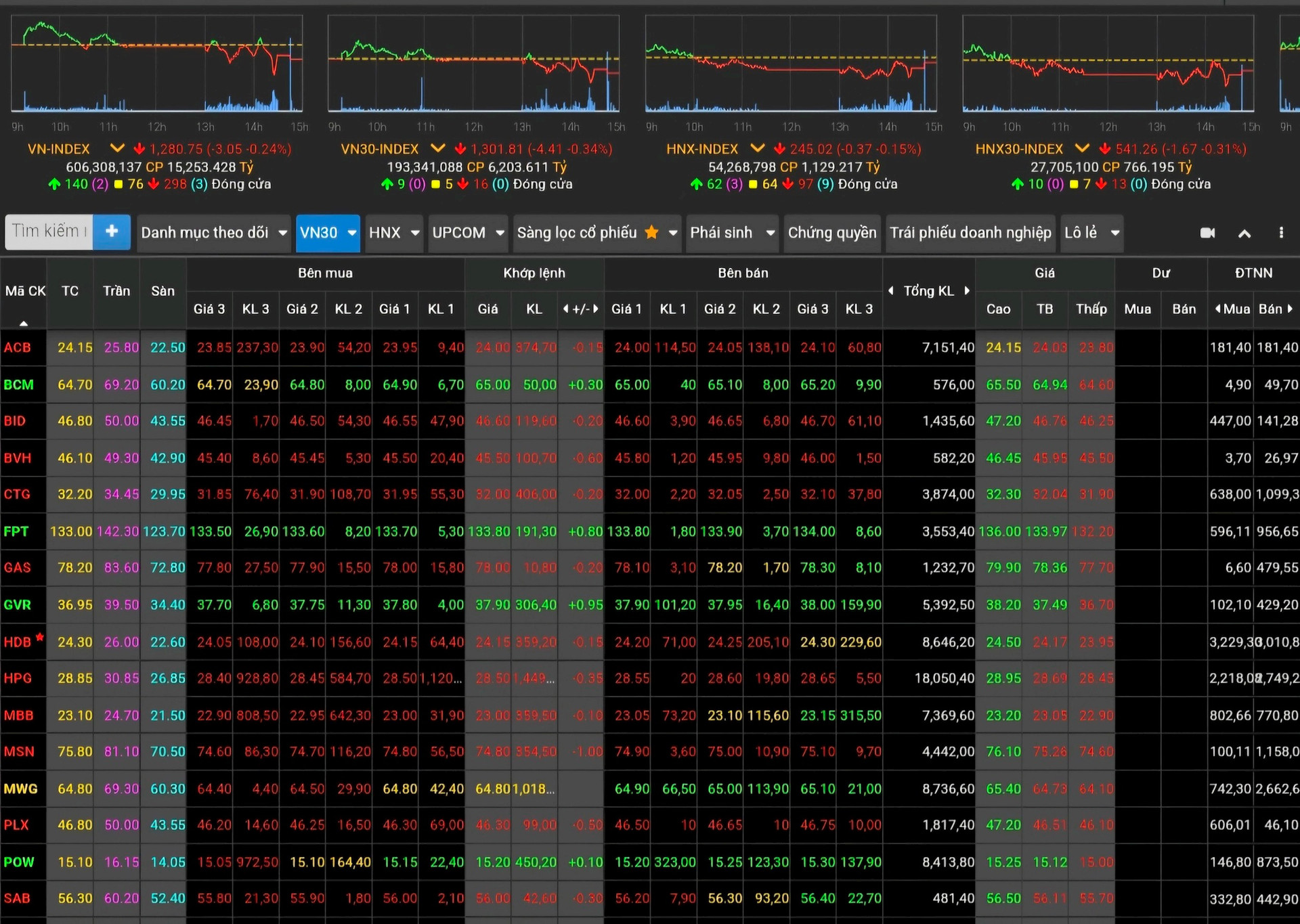Open the Lô lẻ dropdown

point(1092,232)
